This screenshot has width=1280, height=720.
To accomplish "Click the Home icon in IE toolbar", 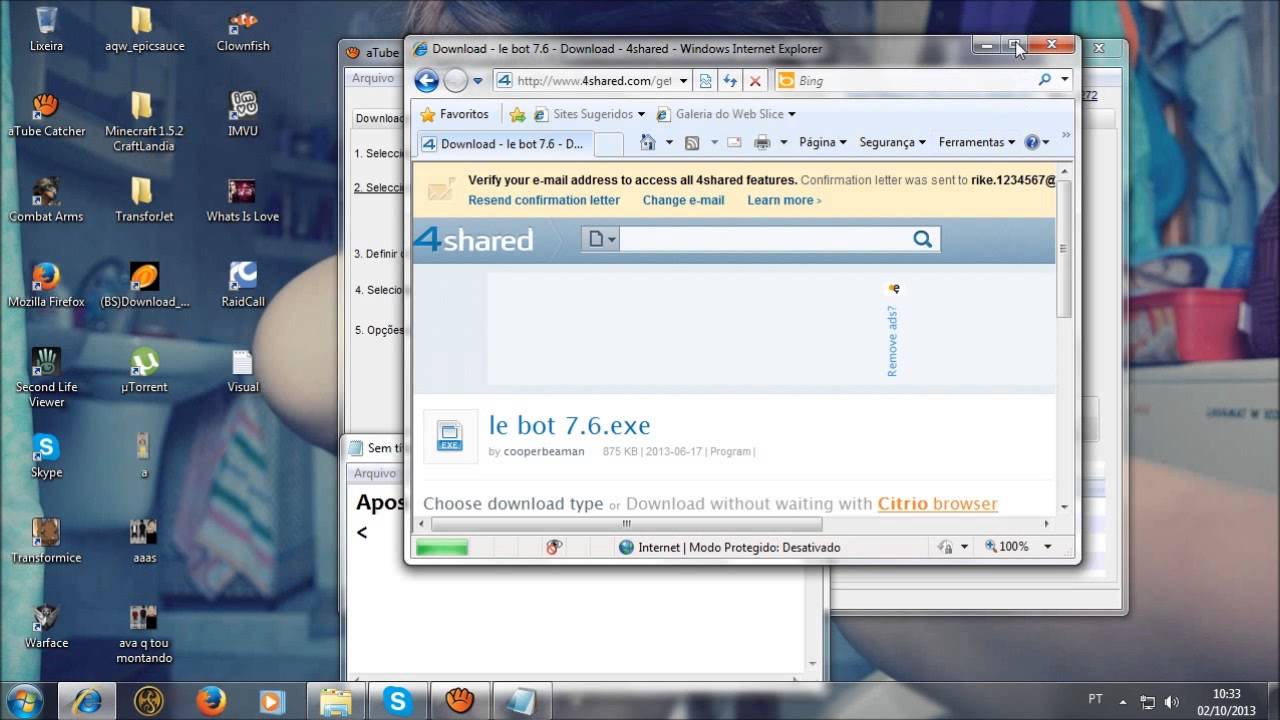I will click(x=647, y=143).
